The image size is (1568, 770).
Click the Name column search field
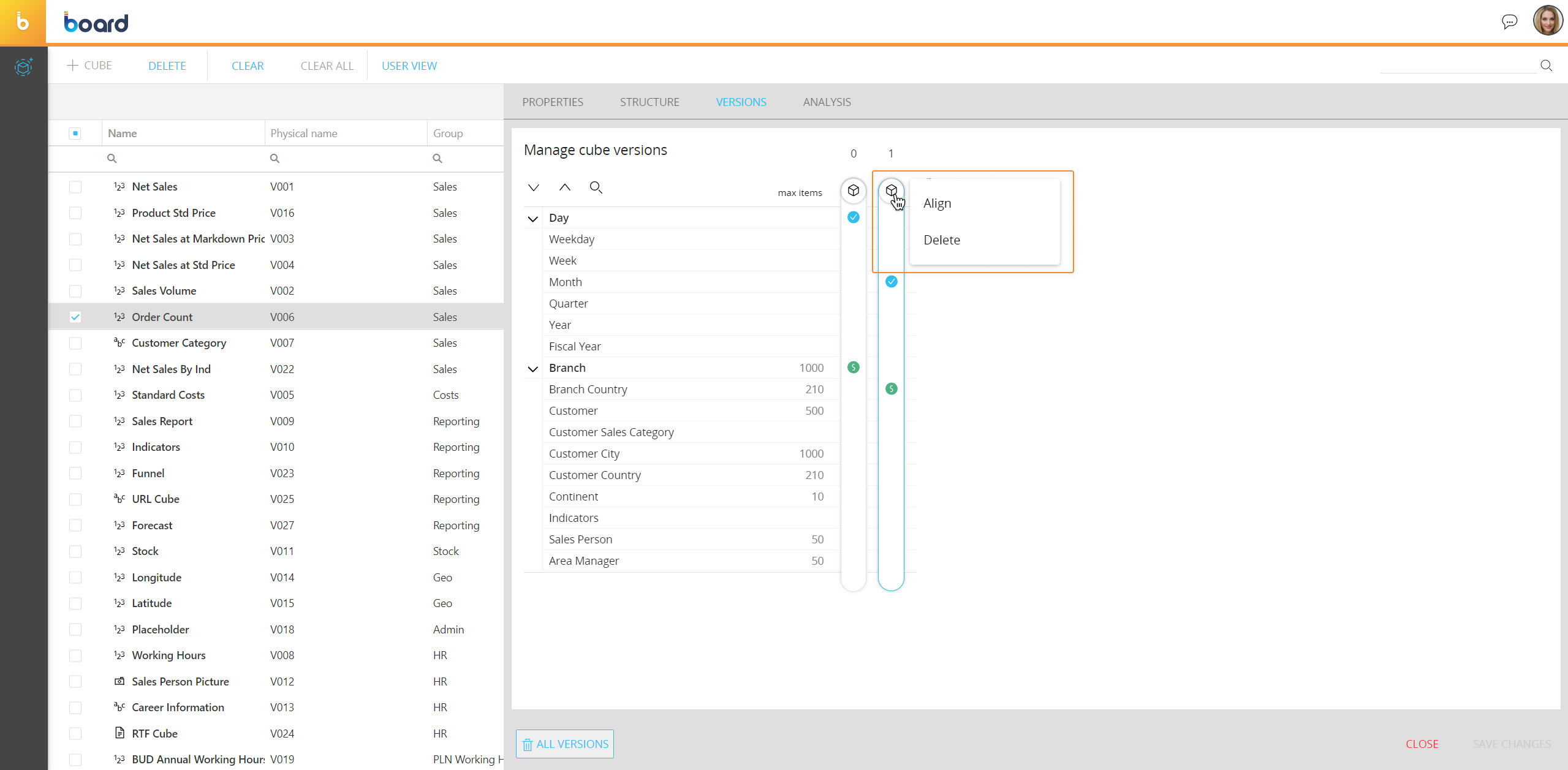tap(184, 159)
